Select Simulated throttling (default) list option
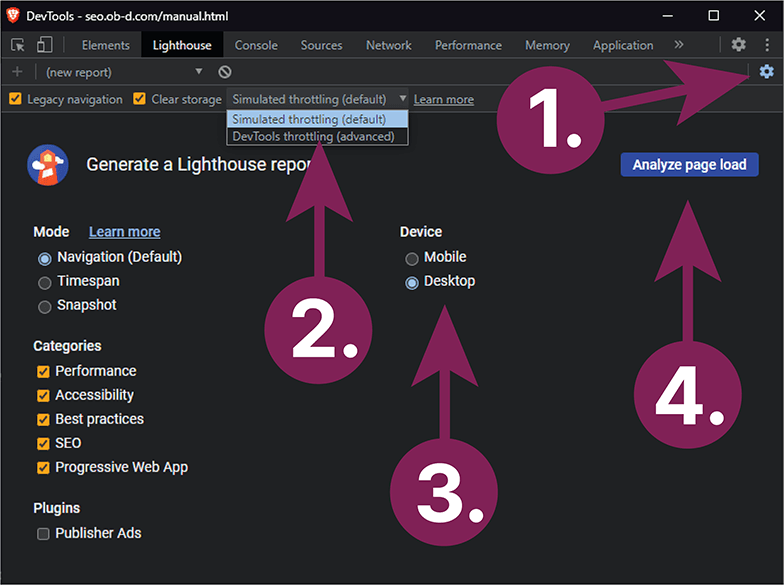This screenshot has height=585, width=784. pyautogui.click(x=318, y=120)
